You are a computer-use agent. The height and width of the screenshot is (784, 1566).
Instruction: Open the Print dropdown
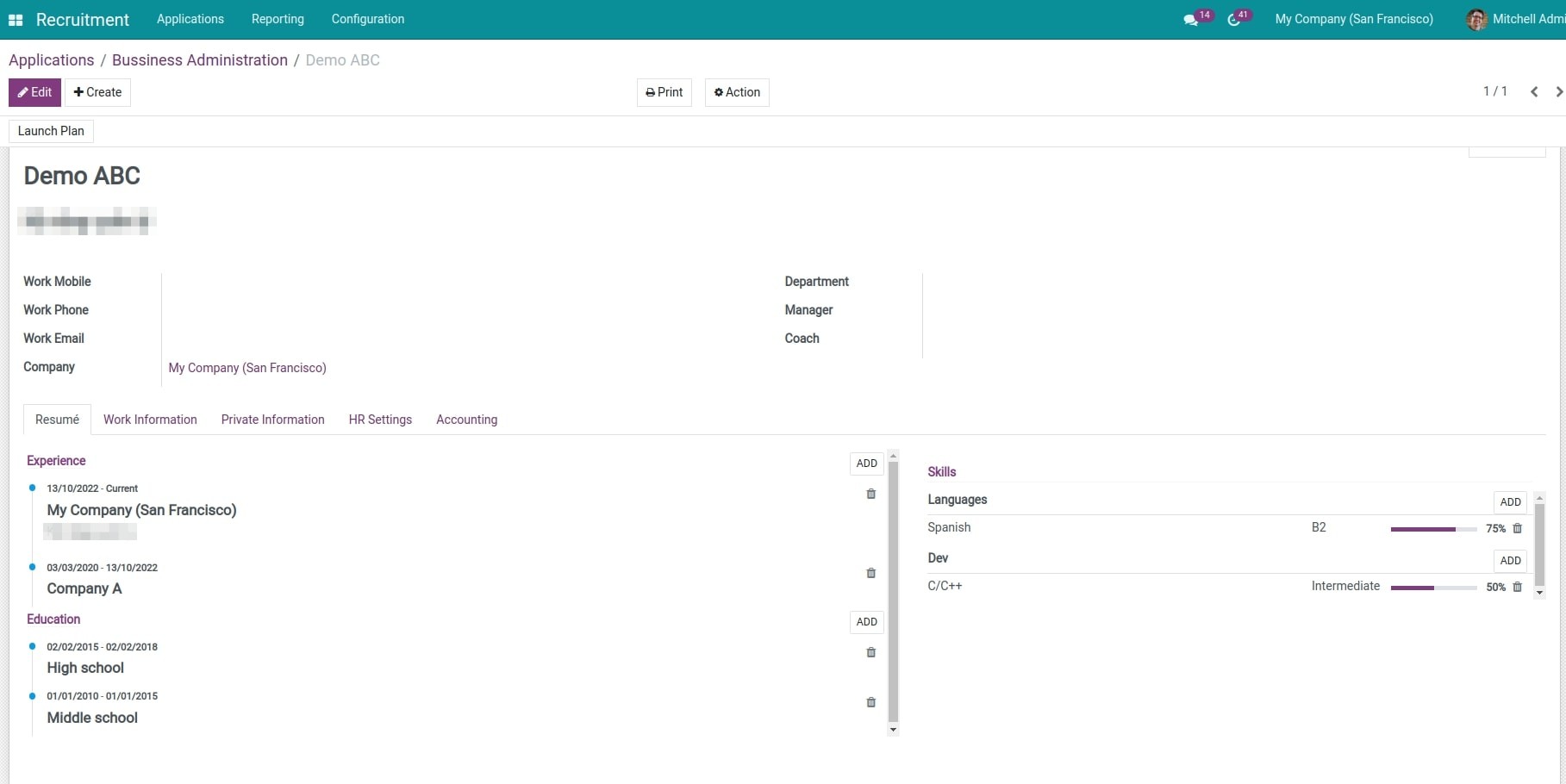point(664,92)
